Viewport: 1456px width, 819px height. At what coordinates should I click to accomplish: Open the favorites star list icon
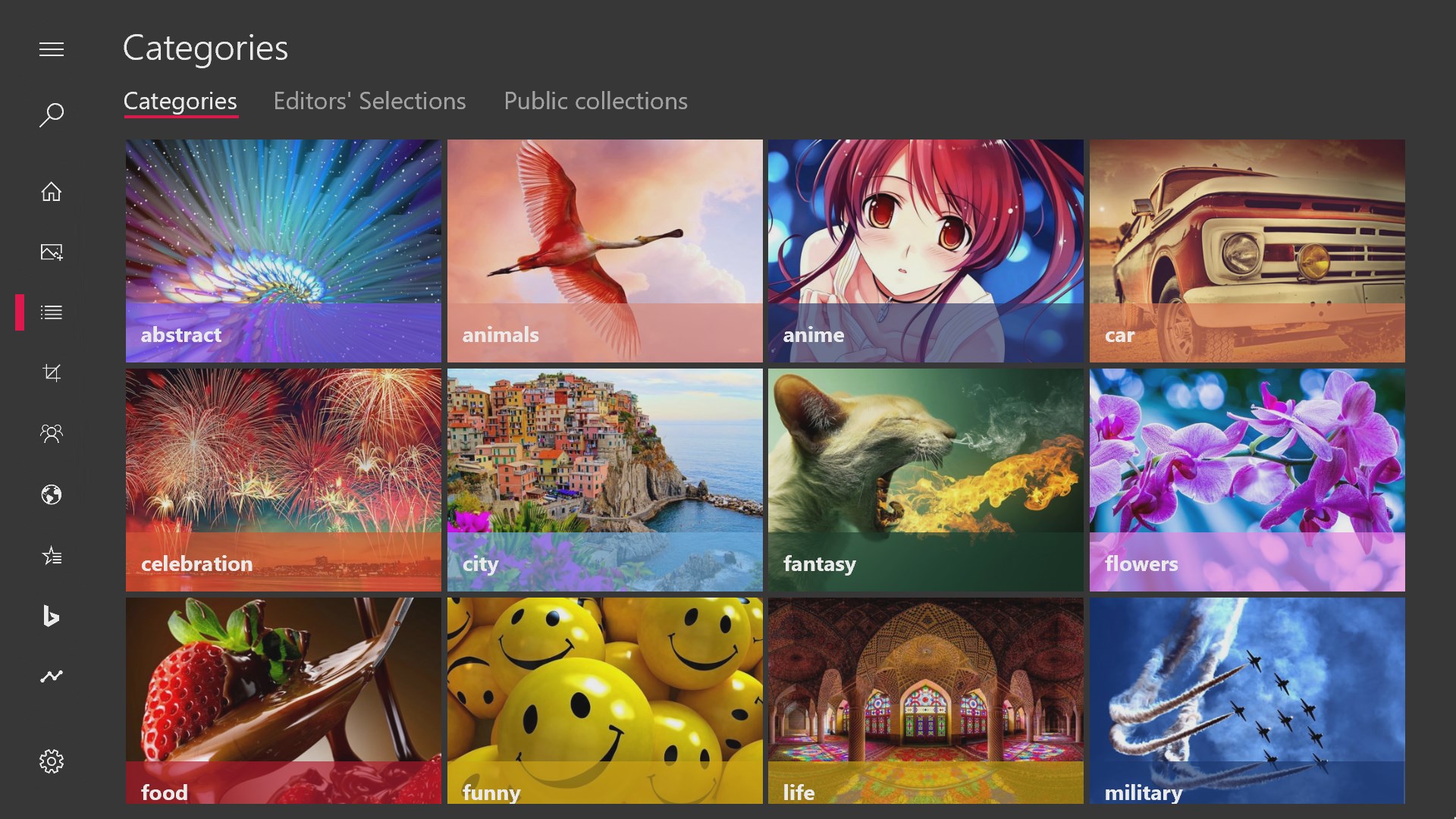[x=52, y=556]
